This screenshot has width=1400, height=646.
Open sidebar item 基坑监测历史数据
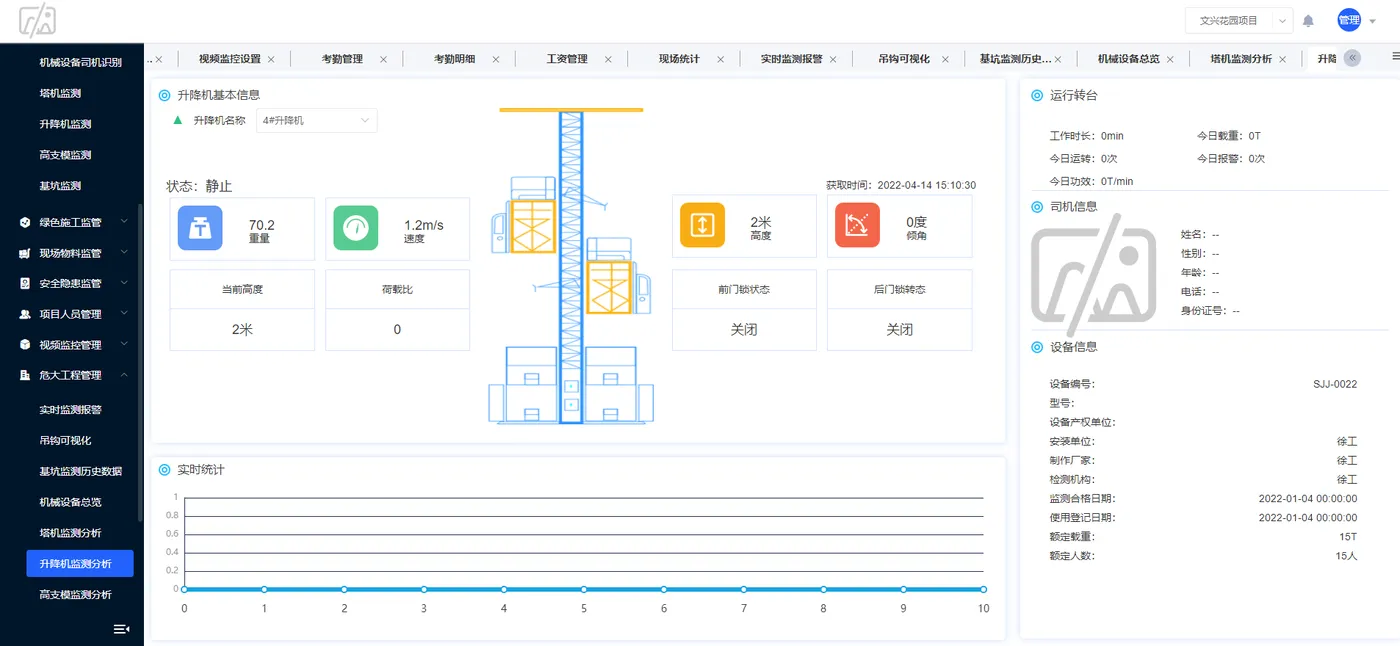coord(80,471)
